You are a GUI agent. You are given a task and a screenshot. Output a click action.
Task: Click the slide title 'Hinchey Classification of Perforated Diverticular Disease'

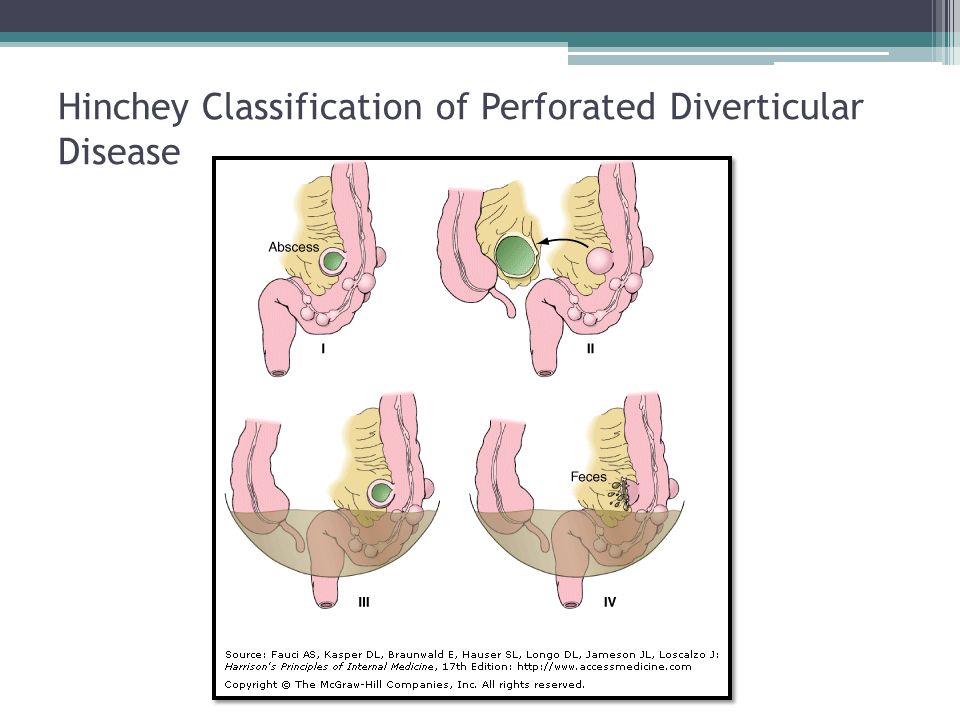click(x=460, y=129)
